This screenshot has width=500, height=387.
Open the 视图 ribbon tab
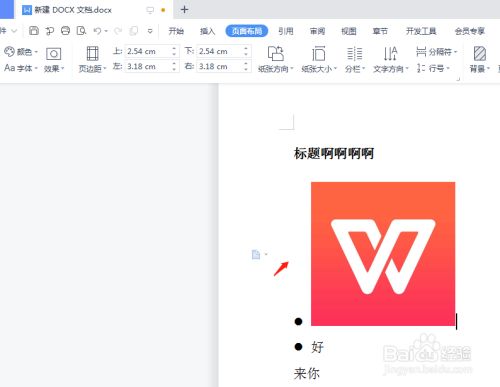point(349,31)
